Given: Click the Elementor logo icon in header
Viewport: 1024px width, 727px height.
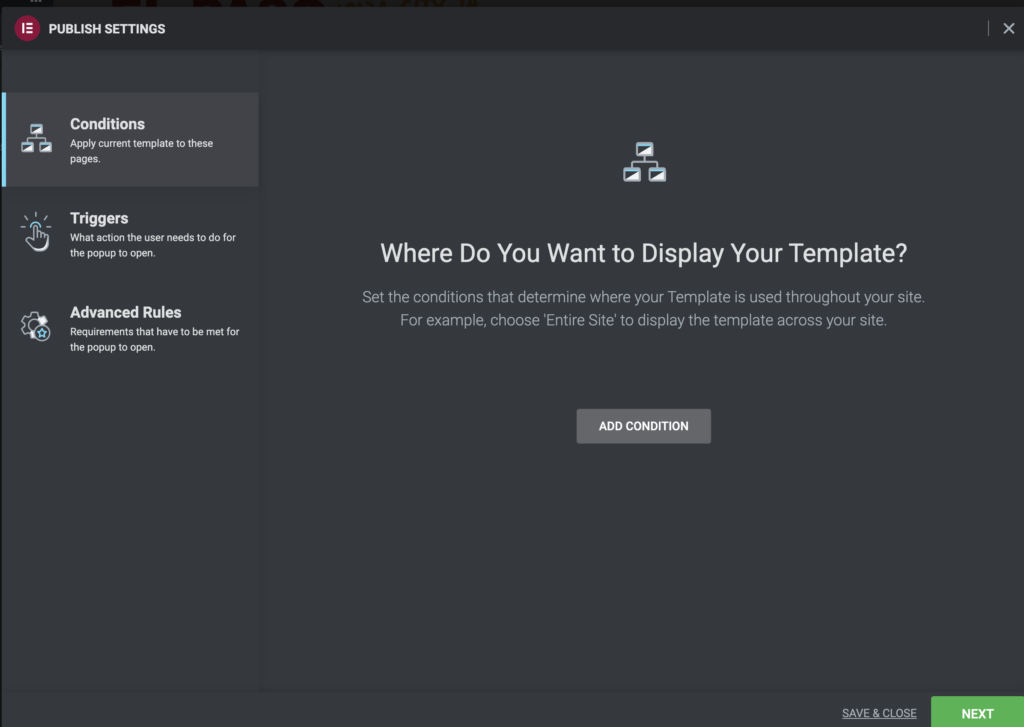Looking at the screenshot, I should 27,28.
